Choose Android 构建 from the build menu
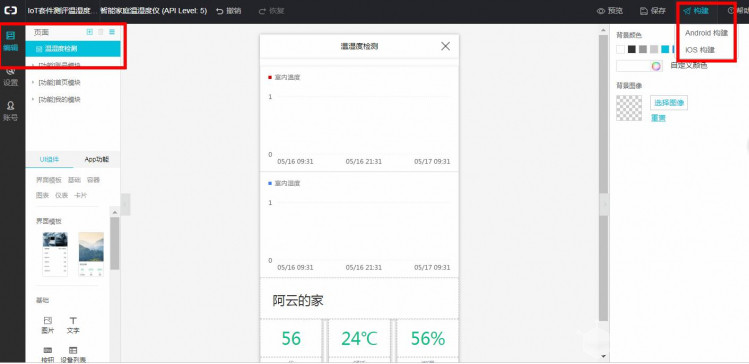Image resolution: width=749 pixels, height=364 pixels. (x=706, y=33)
